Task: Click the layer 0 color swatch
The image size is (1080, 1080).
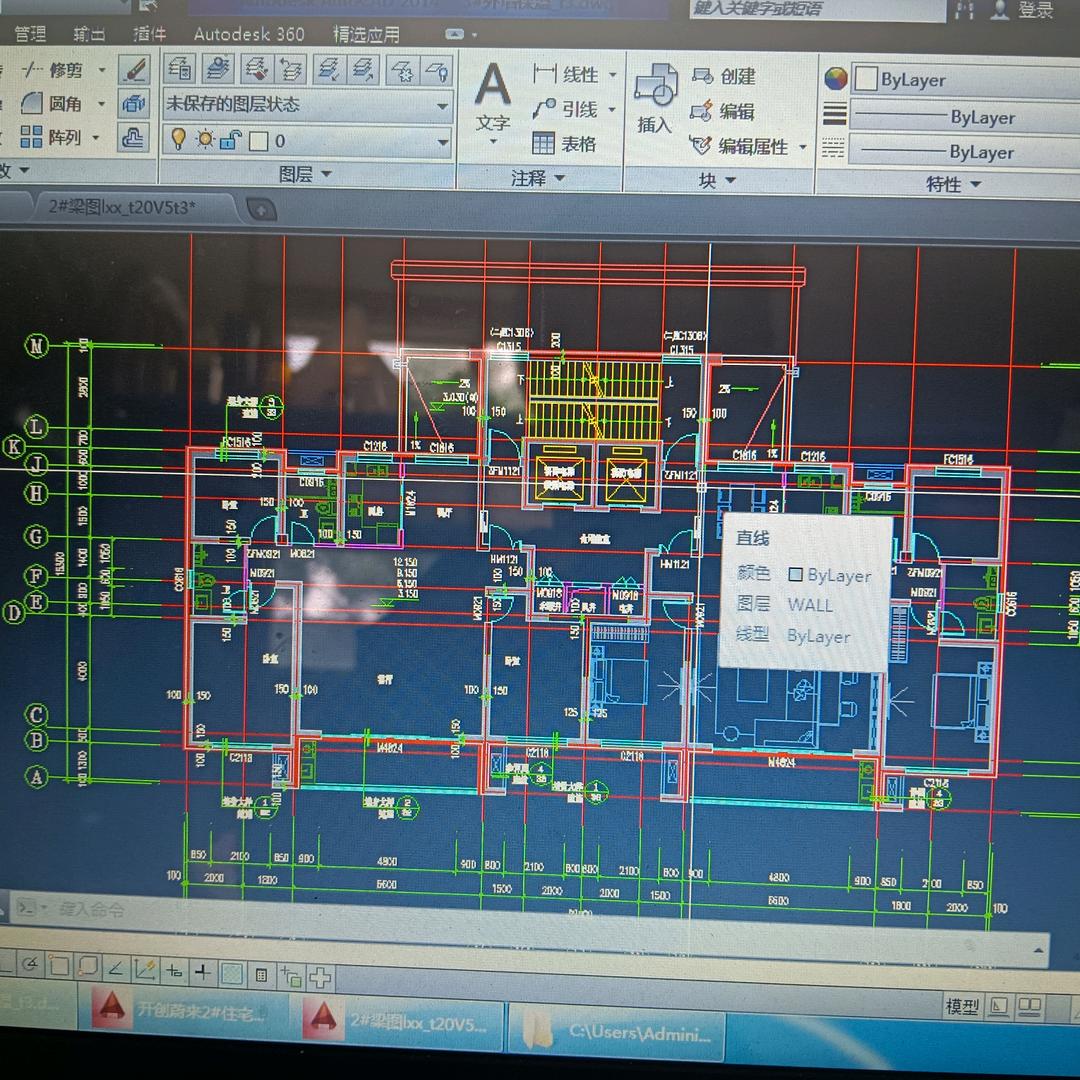Action: click(x=259, y=141)
